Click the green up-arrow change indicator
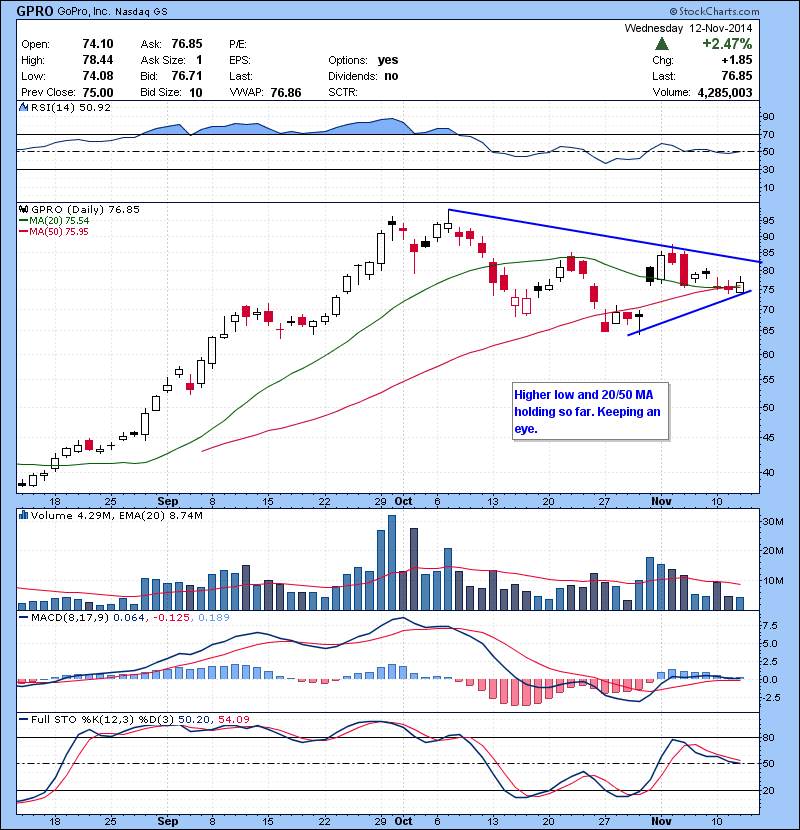The image size is (800, 830). 662,43
